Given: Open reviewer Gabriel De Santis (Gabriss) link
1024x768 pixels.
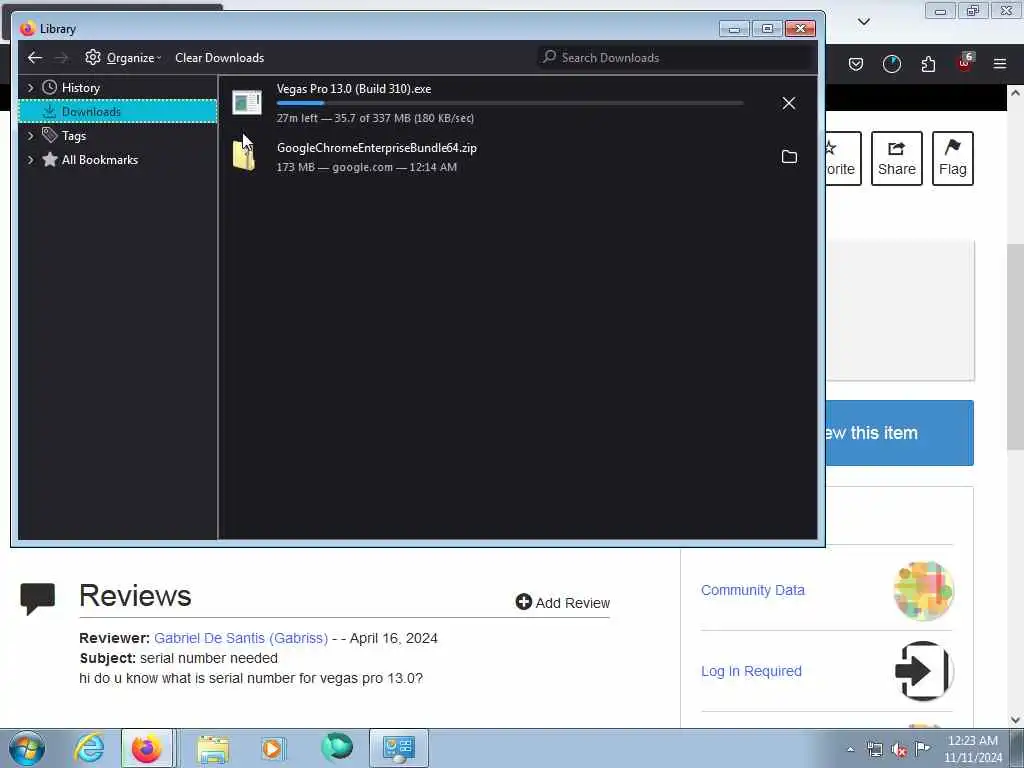Looking at the screenshot, I should coord(241,638).
